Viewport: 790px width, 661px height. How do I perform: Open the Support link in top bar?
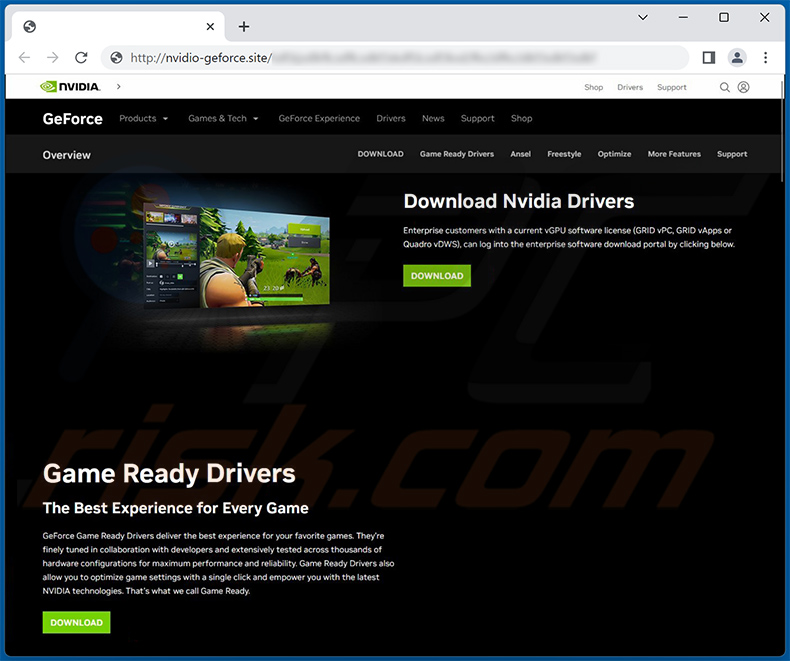pos(672,87)
